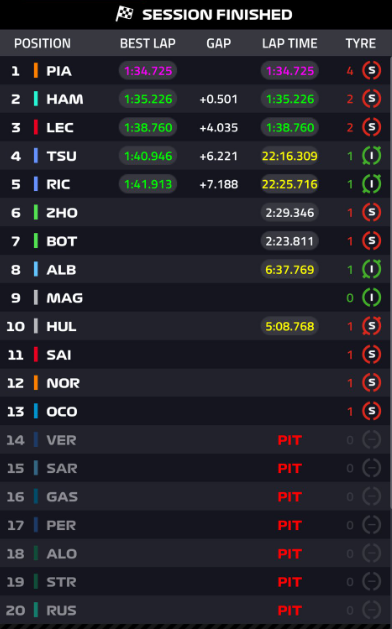Image resolution: width=392 pixels, height=629 pixels.
Task: Select the BEST LAP column header
Action: [148, 43]
